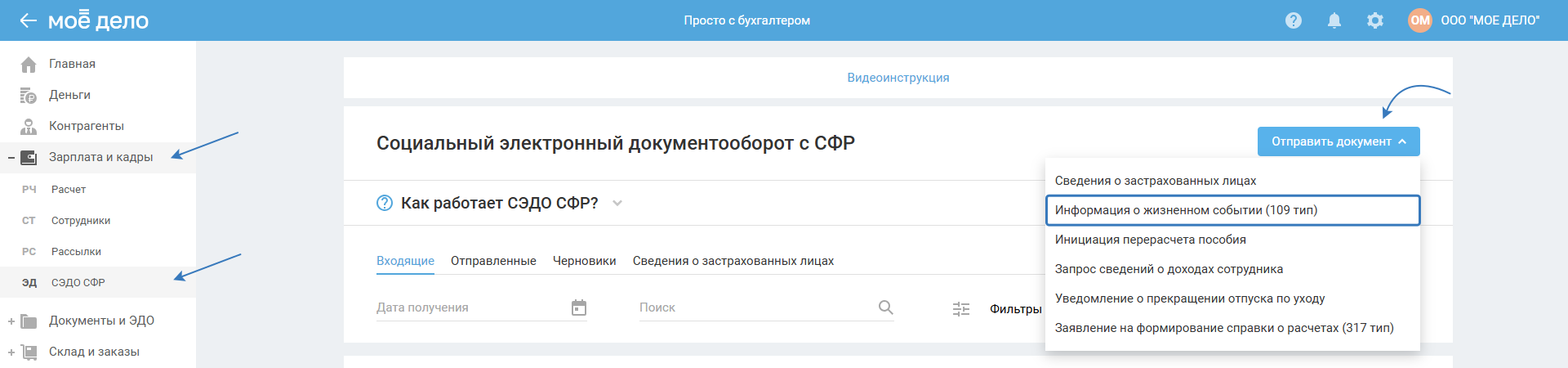Click the Контрагенты people icon

pyautogui.click(x=29, y=126)
